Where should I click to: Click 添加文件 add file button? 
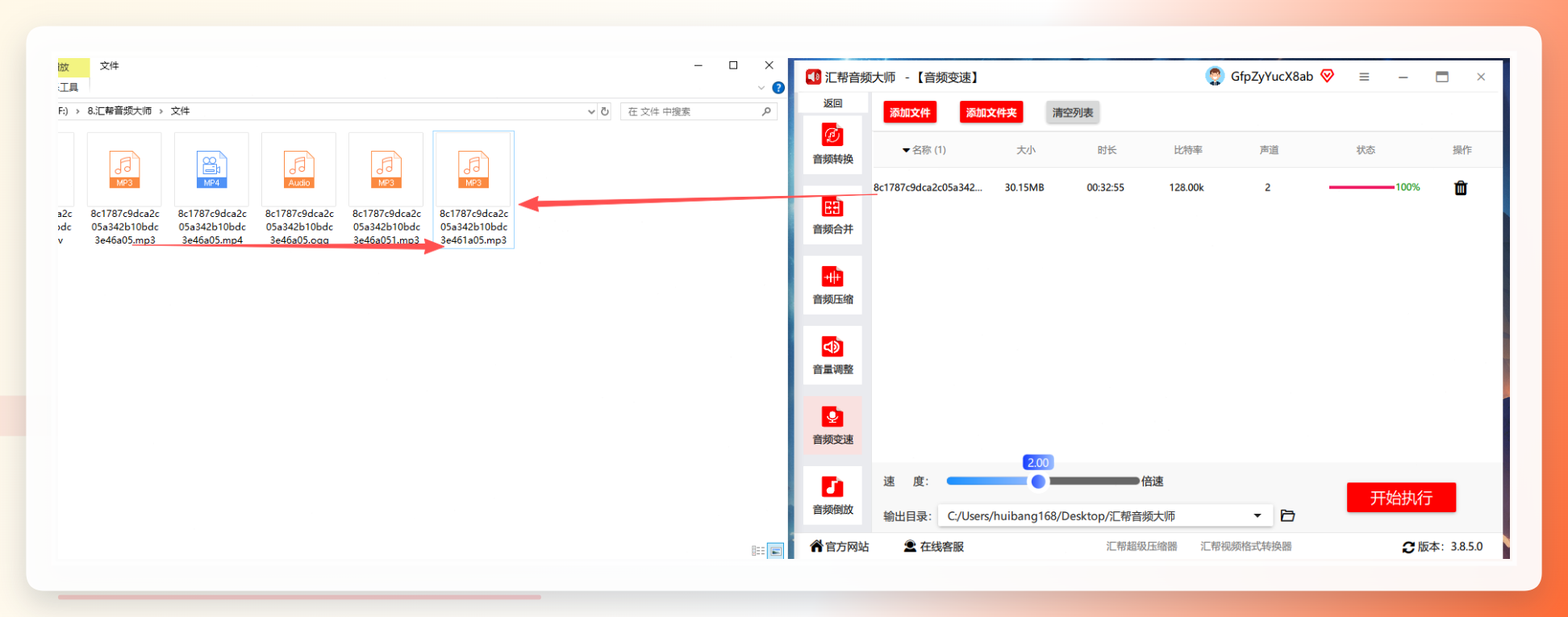tap(910, 112)
